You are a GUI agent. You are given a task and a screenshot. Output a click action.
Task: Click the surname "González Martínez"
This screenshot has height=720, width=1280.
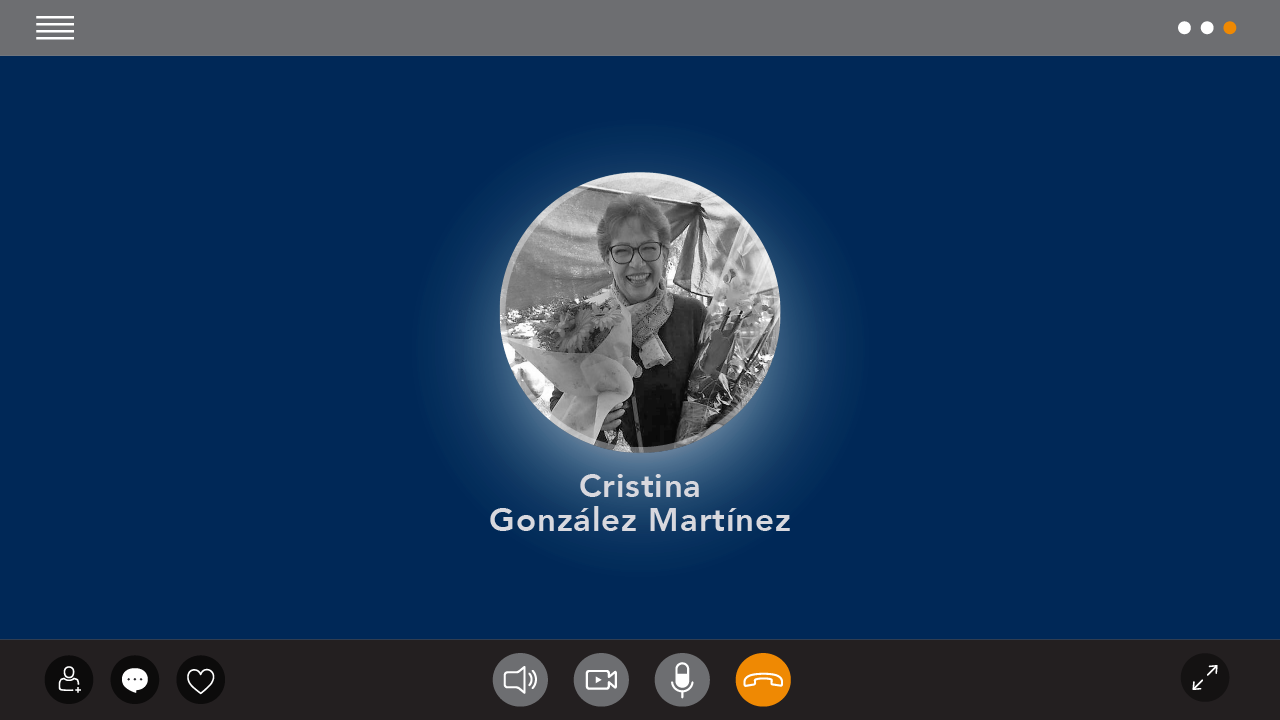(640, 520)
